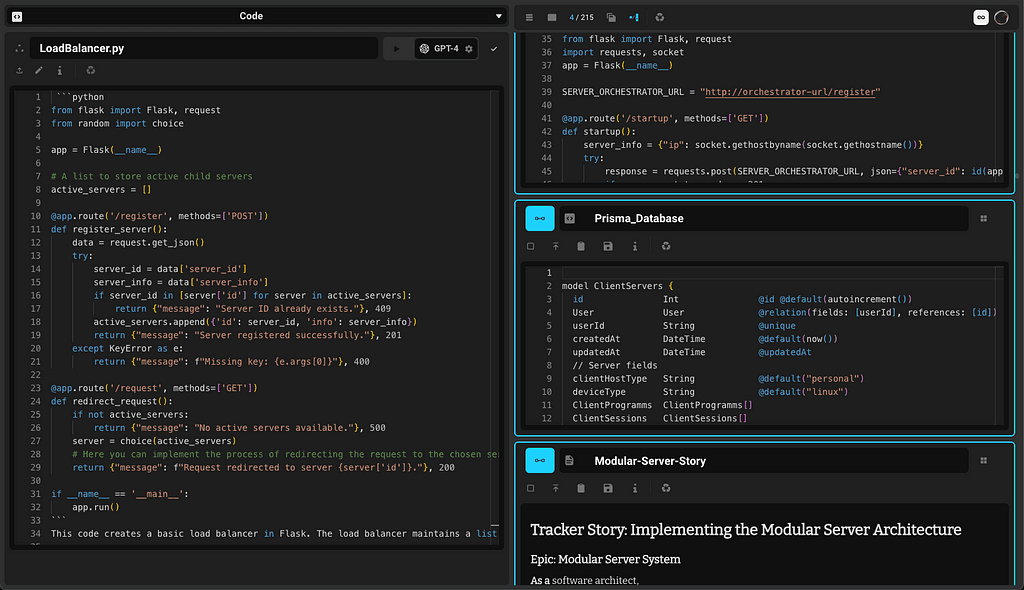
Task: Click the document icon beside Modular-Server-Story
Action: point(569,461)
